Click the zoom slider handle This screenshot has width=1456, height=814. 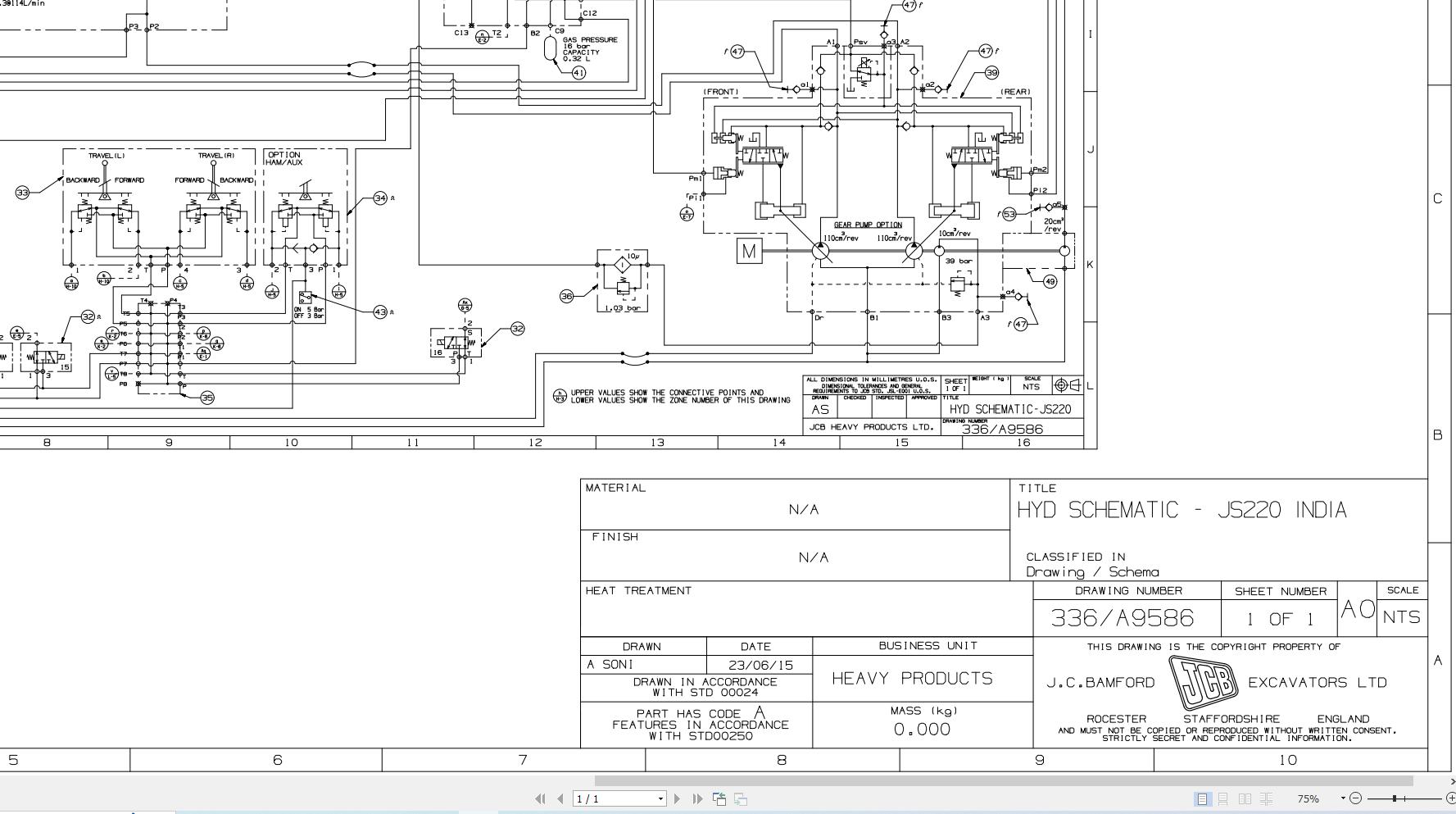(1394, 798)
